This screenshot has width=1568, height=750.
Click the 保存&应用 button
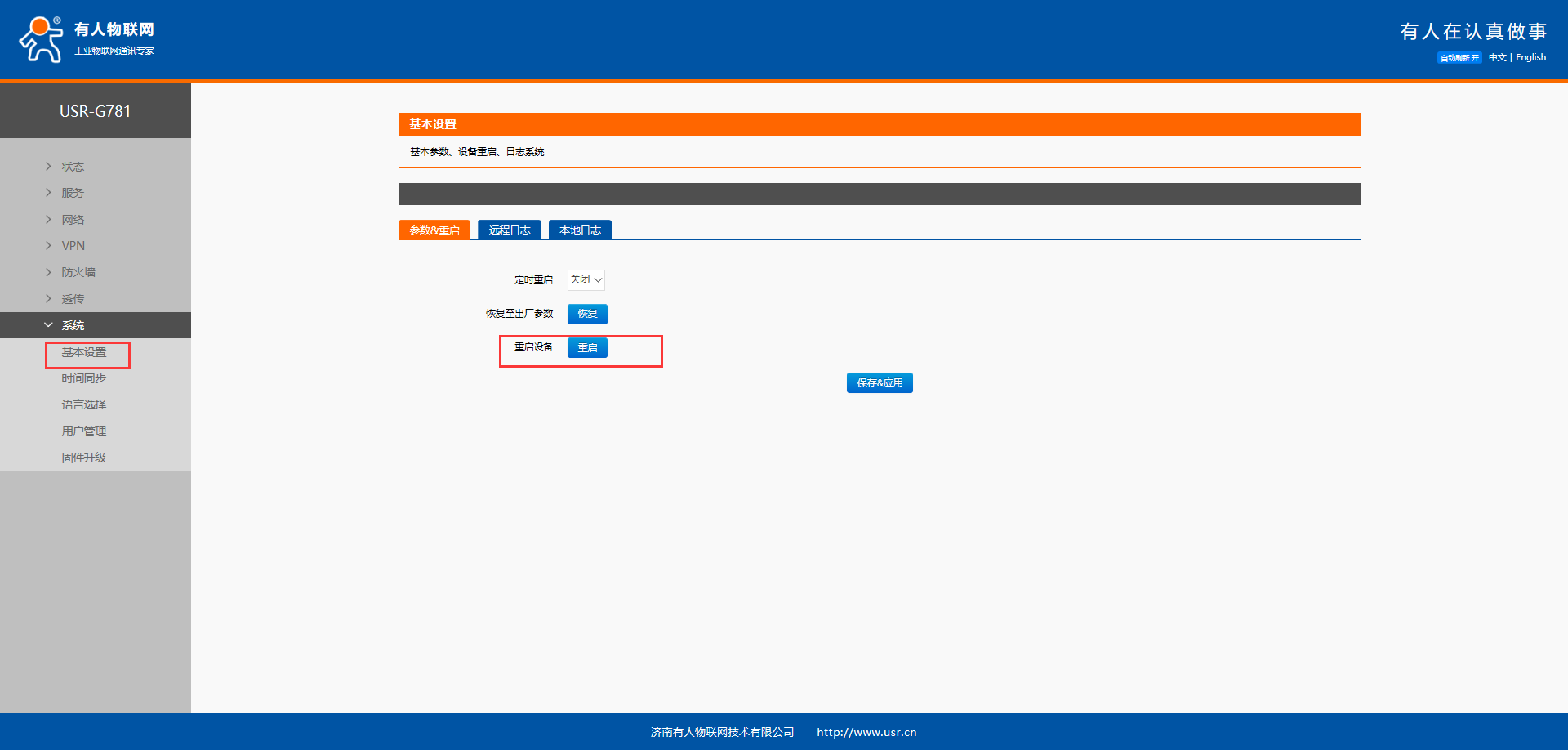pos(880,383)
